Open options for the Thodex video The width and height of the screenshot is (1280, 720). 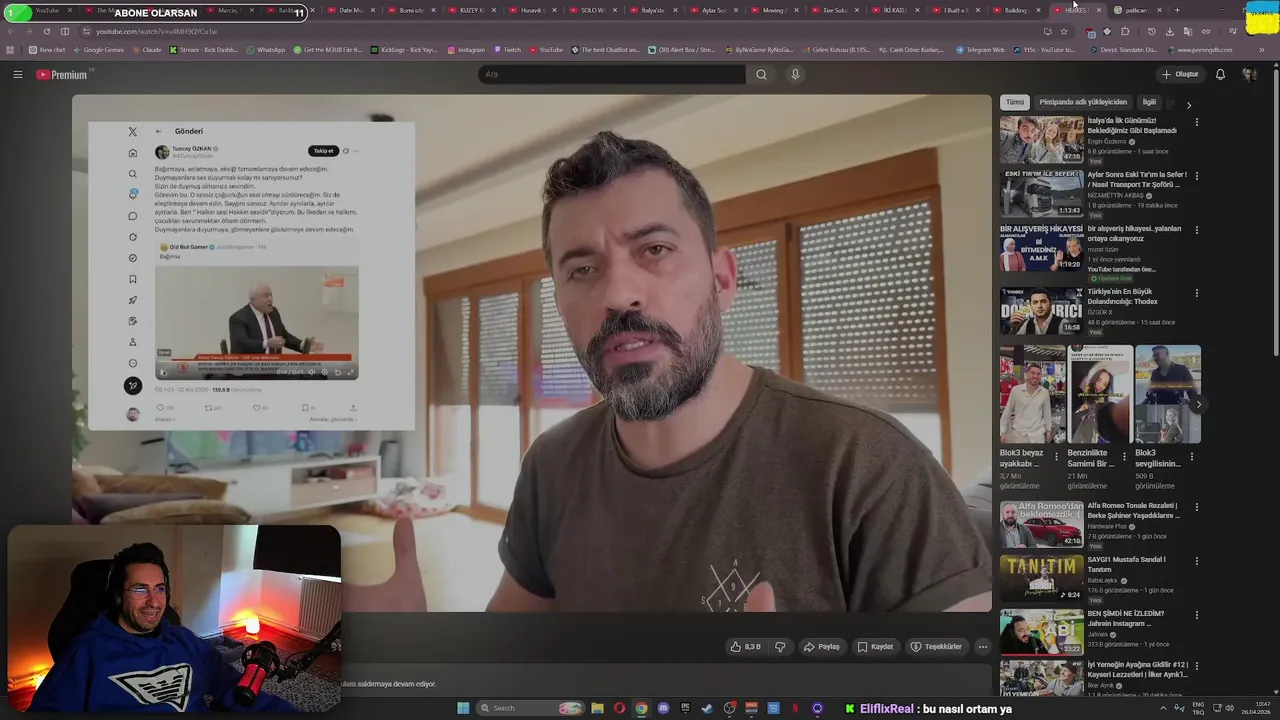pos(1196,294)
